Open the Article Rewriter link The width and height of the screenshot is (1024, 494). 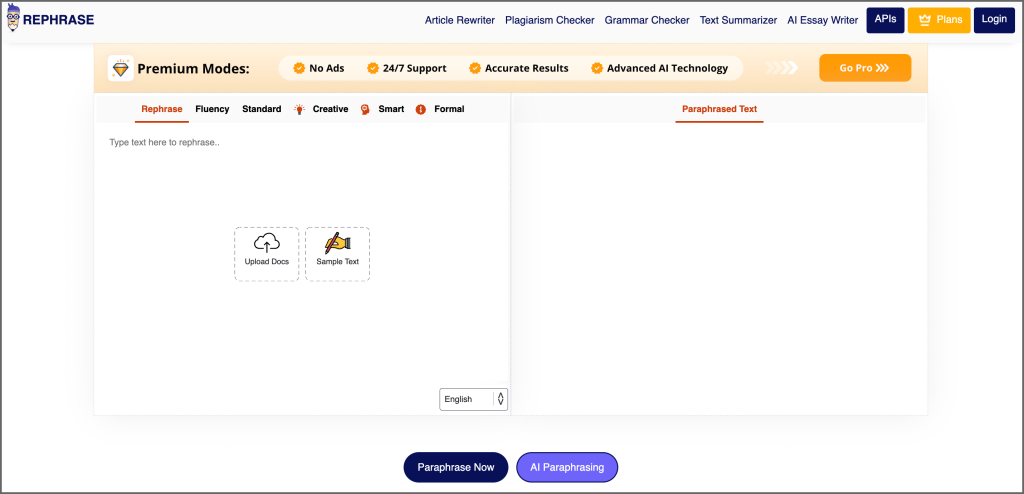[460, 20]
